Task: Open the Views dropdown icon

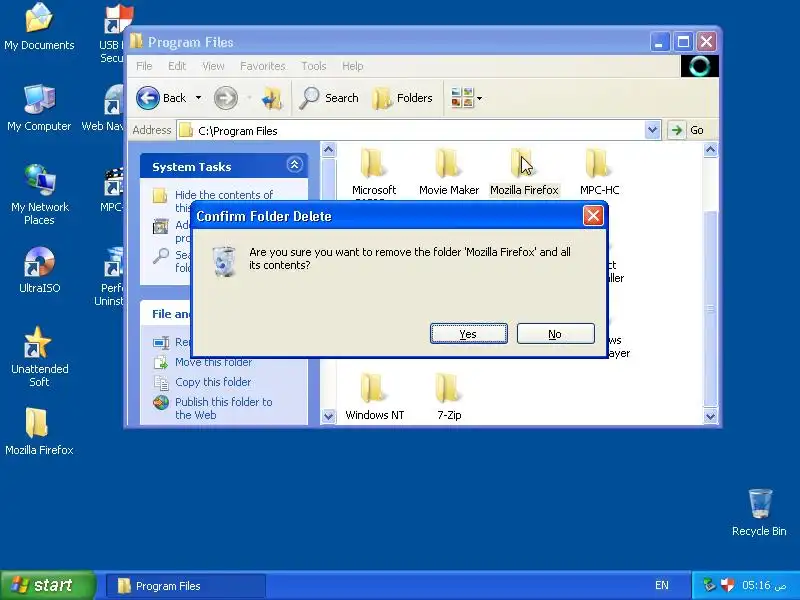Action: pos(466,97)
